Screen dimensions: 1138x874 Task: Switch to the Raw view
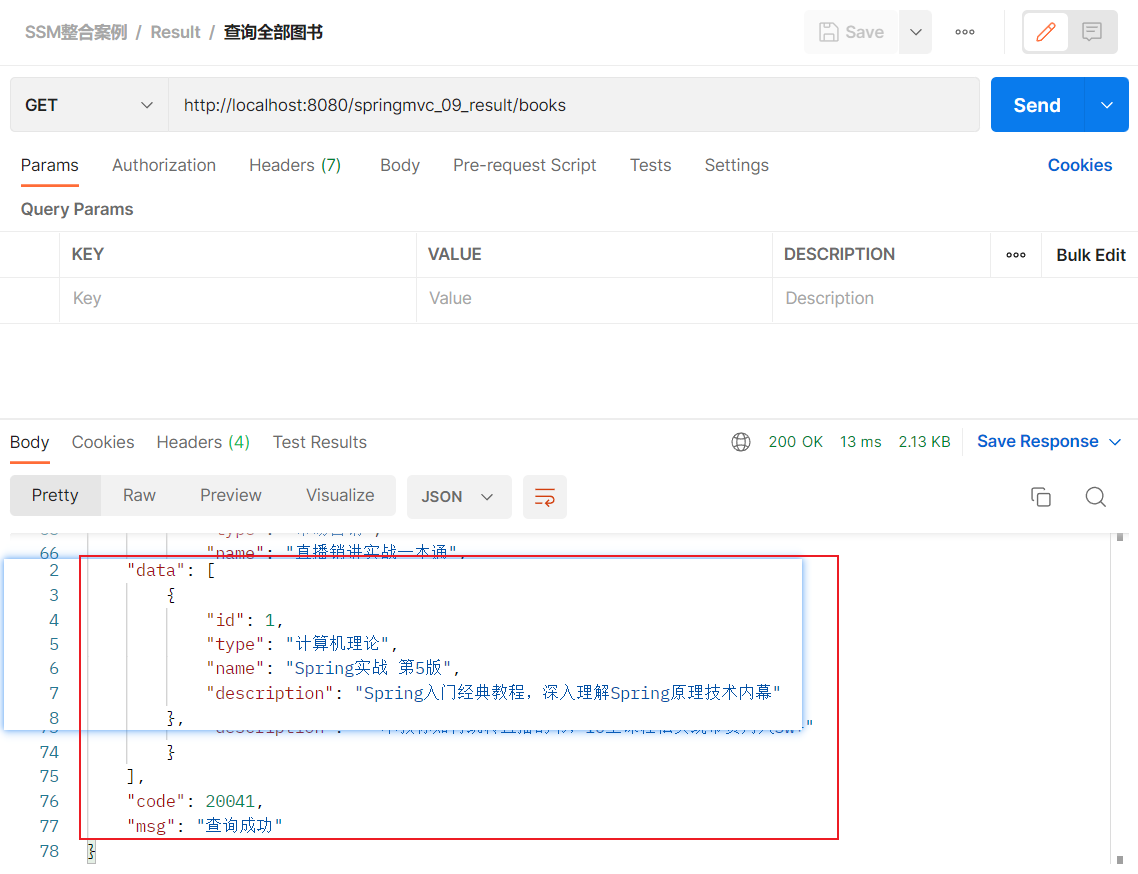coord(139,495)
